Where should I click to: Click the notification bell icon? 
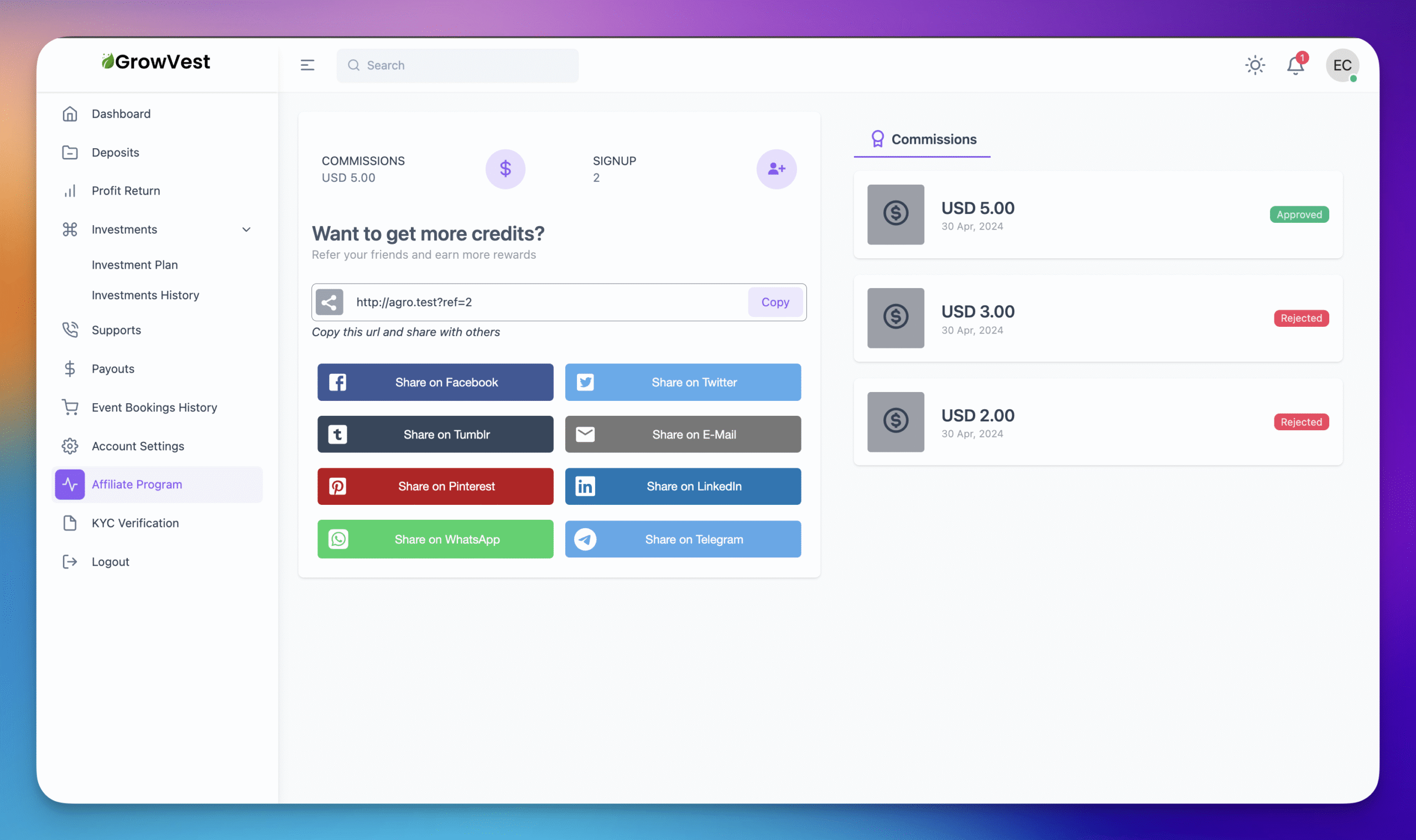point(1295,65)
